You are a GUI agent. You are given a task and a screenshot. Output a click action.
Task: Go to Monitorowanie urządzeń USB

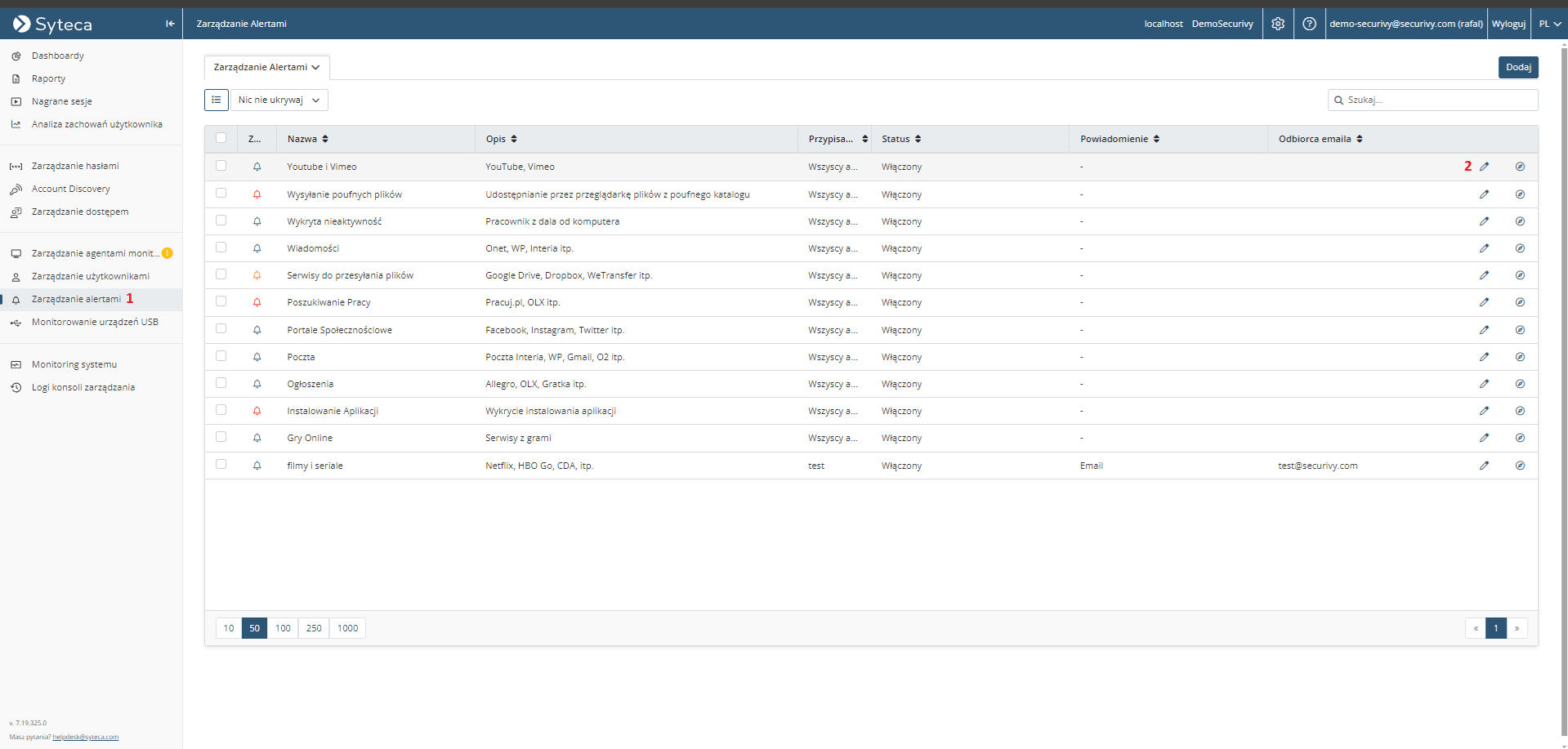click(95, 322)
